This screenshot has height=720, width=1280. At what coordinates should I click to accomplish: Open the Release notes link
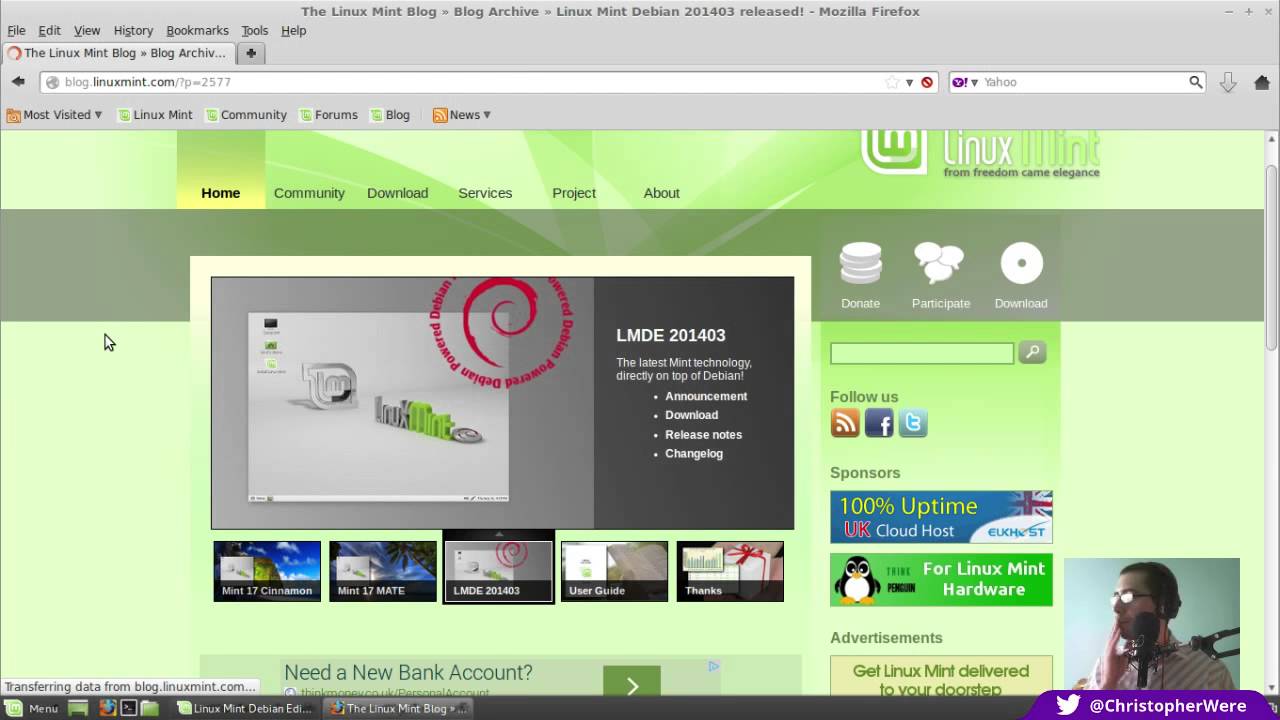point(703,434)
